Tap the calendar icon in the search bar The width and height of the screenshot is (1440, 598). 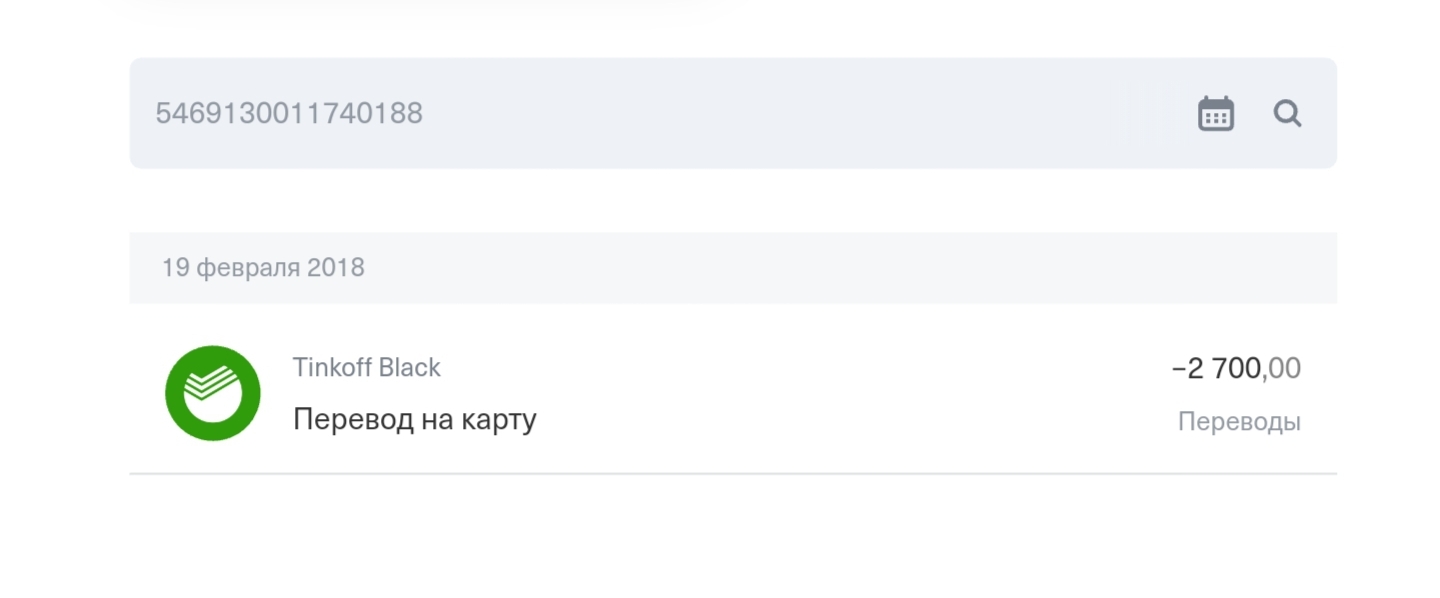coord(1214,113)
